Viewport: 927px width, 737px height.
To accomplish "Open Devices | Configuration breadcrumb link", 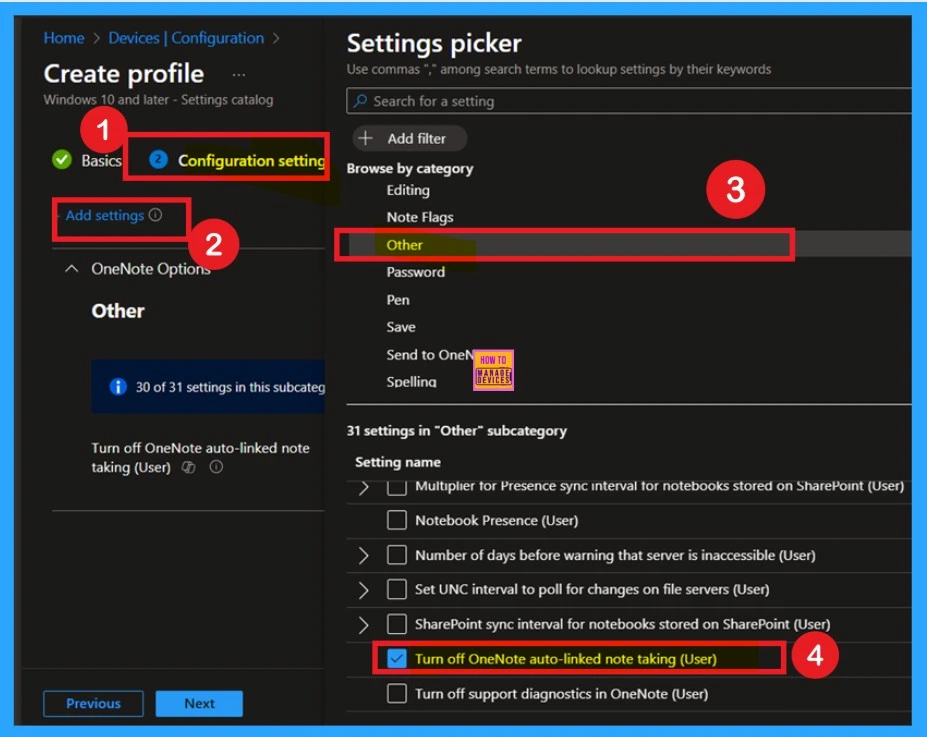I will [x=186, y=38].
